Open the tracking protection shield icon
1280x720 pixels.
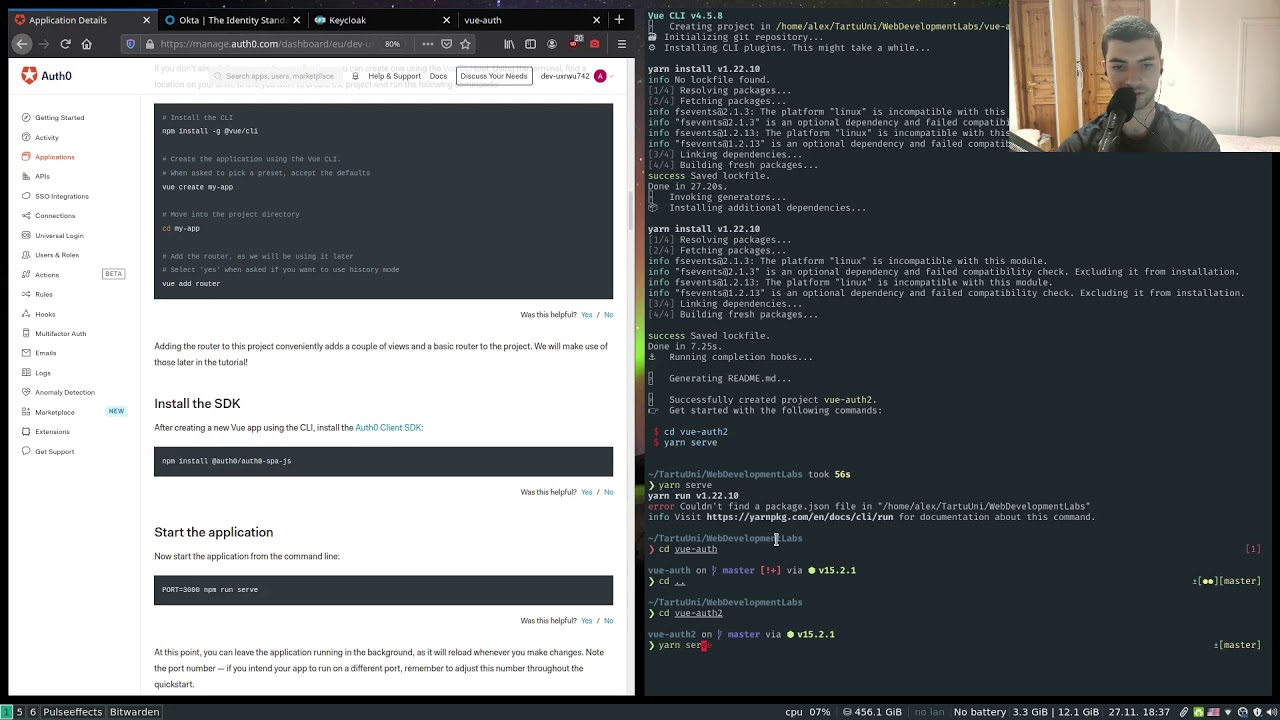[130, 44]
